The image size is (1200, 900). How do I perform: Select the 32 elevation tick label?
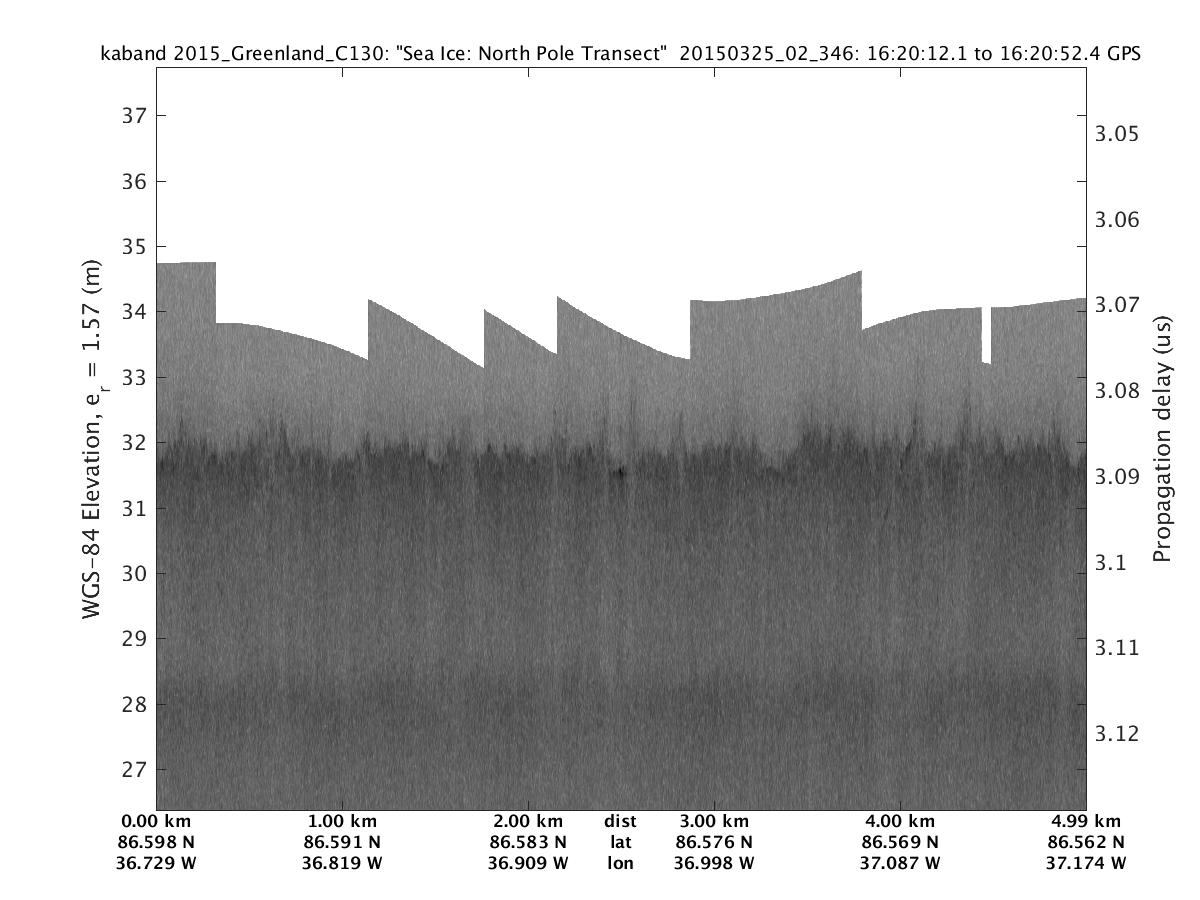click(134, 443)
